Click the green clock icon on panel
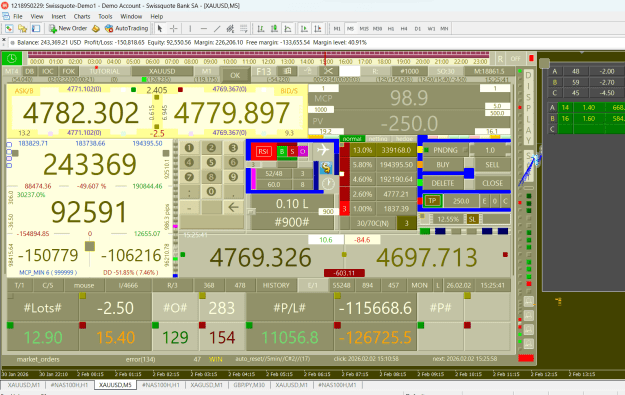 click(12, 58)
